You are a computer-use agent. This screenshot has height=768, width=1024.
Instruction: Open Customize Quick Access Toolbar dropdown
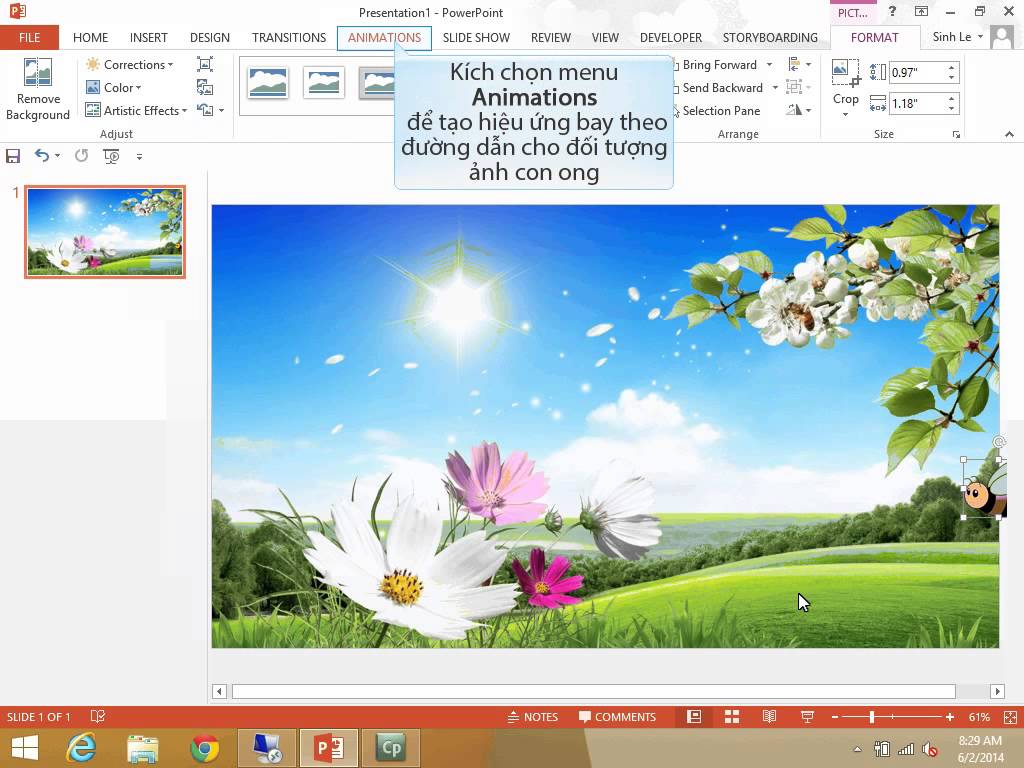[139, 156]
